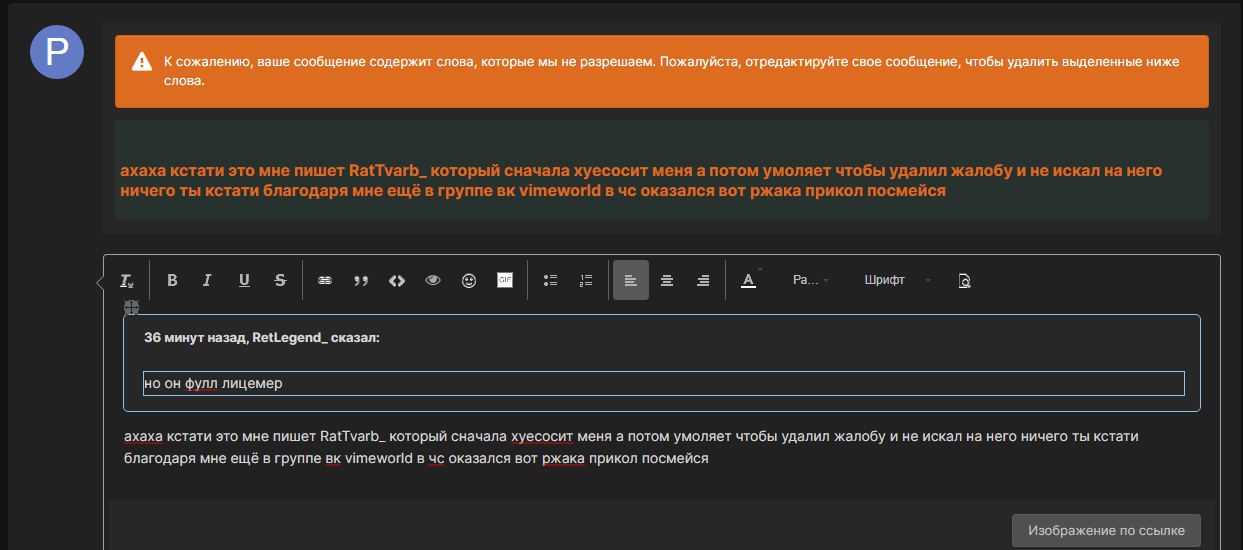Open the Шрифт font dropdown
1243x550 pixels.
(x=897, y=280)
